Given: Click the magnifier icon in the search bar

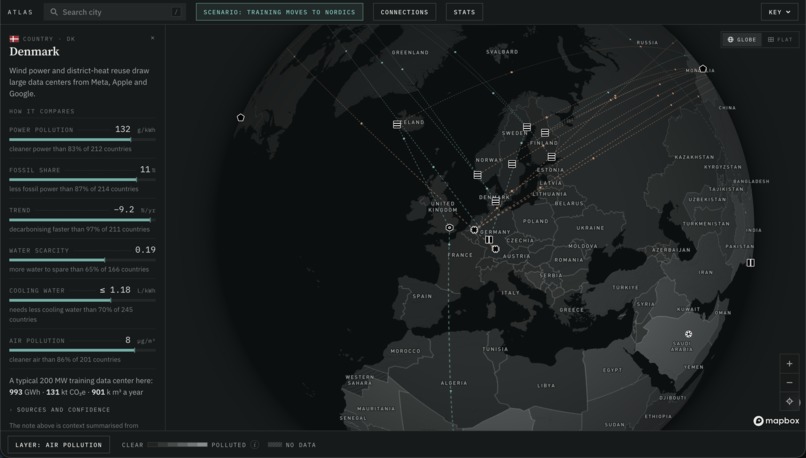Looking at the screenshot, I should 53,12.
